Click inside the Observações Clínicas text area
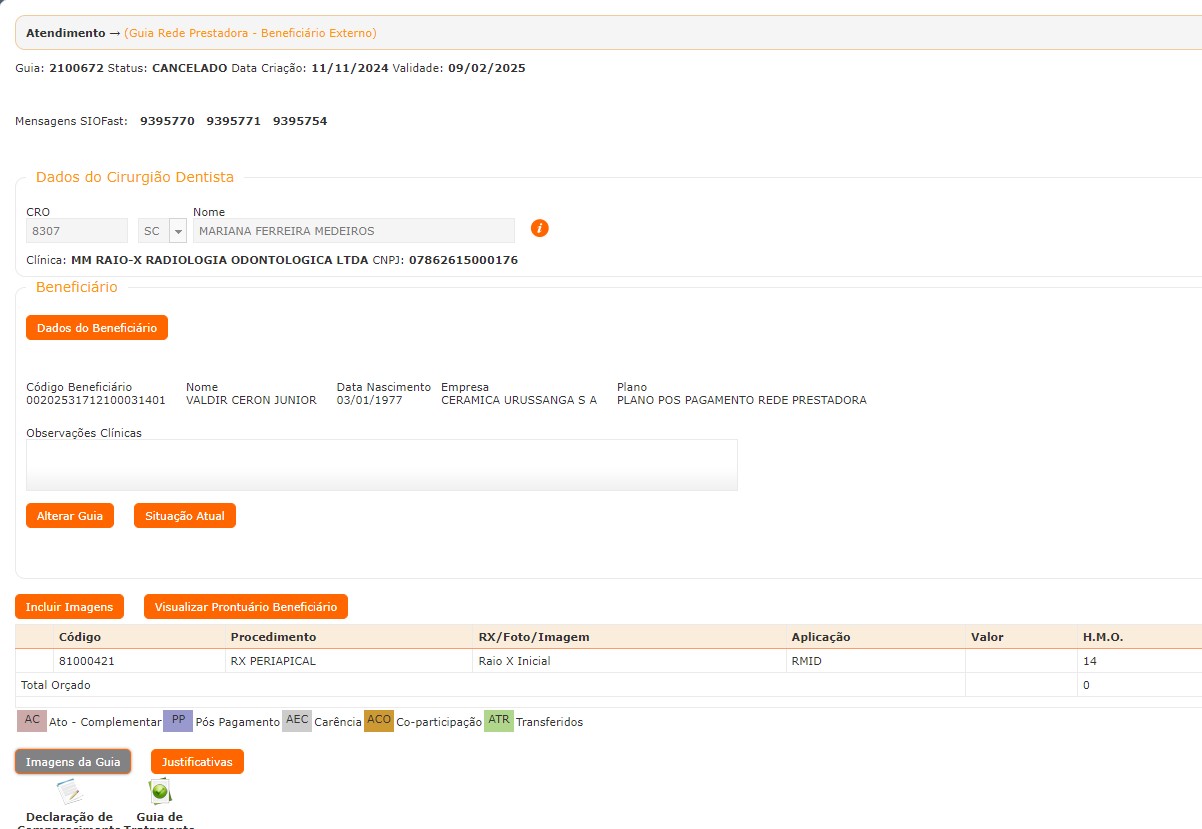This screenshot has width=1202, height=829. pyautogui.click(x=381, y=465)
